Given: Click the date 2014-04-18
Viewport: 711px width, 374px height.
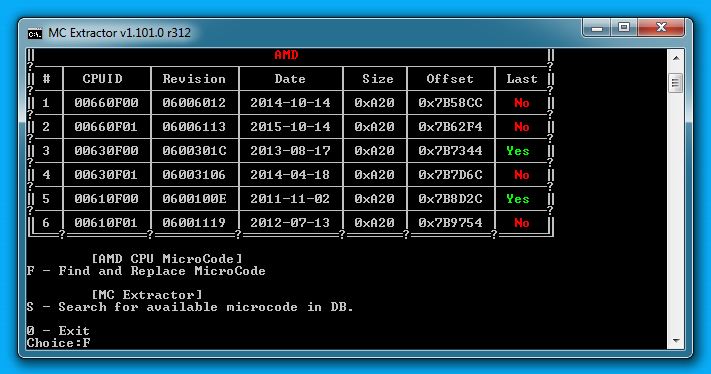Looking at the screenshot, I should 290,175.
